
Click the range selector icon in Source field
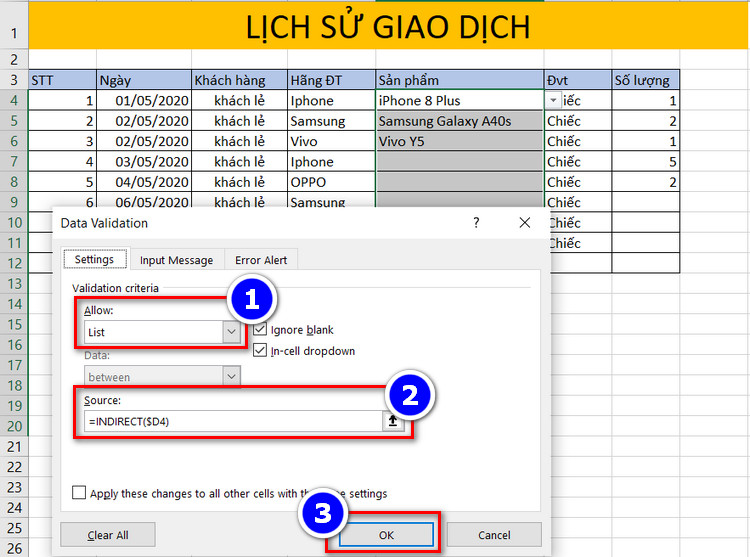click(x=393, y=421)
